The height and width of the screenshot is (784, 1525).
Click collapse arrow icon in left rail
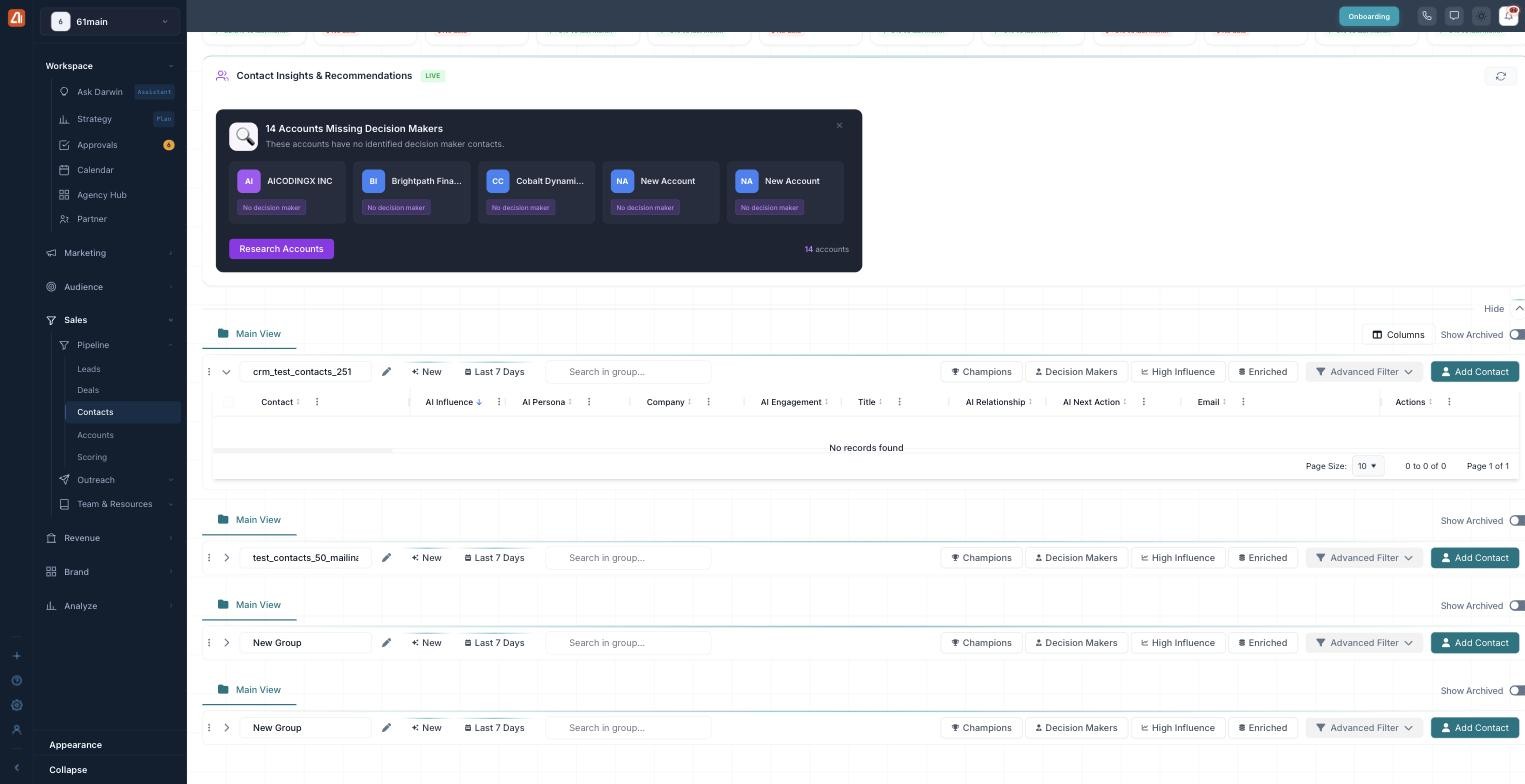pos(16,768)
